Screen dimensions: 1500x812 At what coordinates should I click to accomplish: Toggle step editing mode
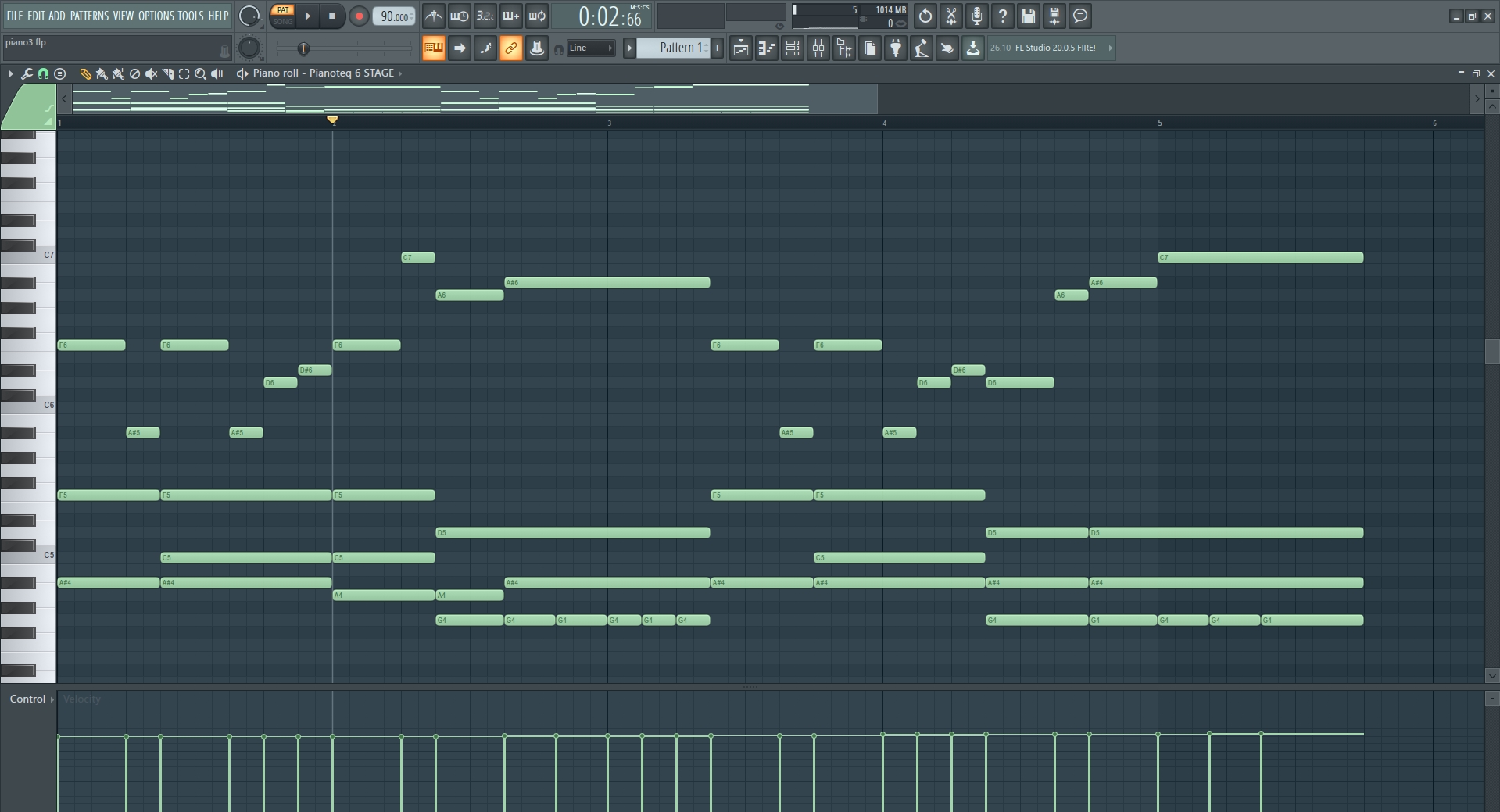(x=485, y=48)
